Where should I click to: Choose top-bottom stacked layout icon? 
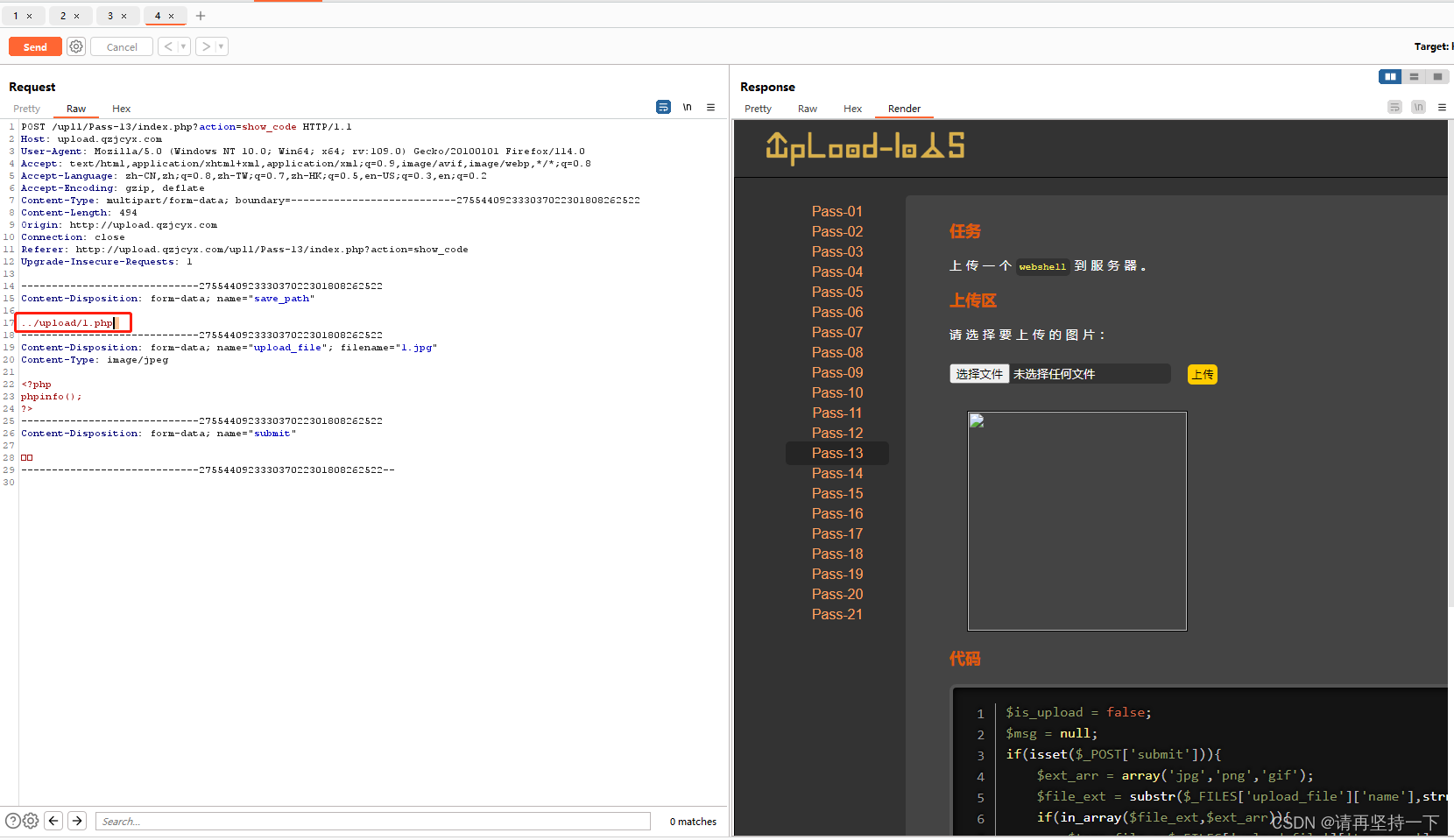coord(1414,76)
